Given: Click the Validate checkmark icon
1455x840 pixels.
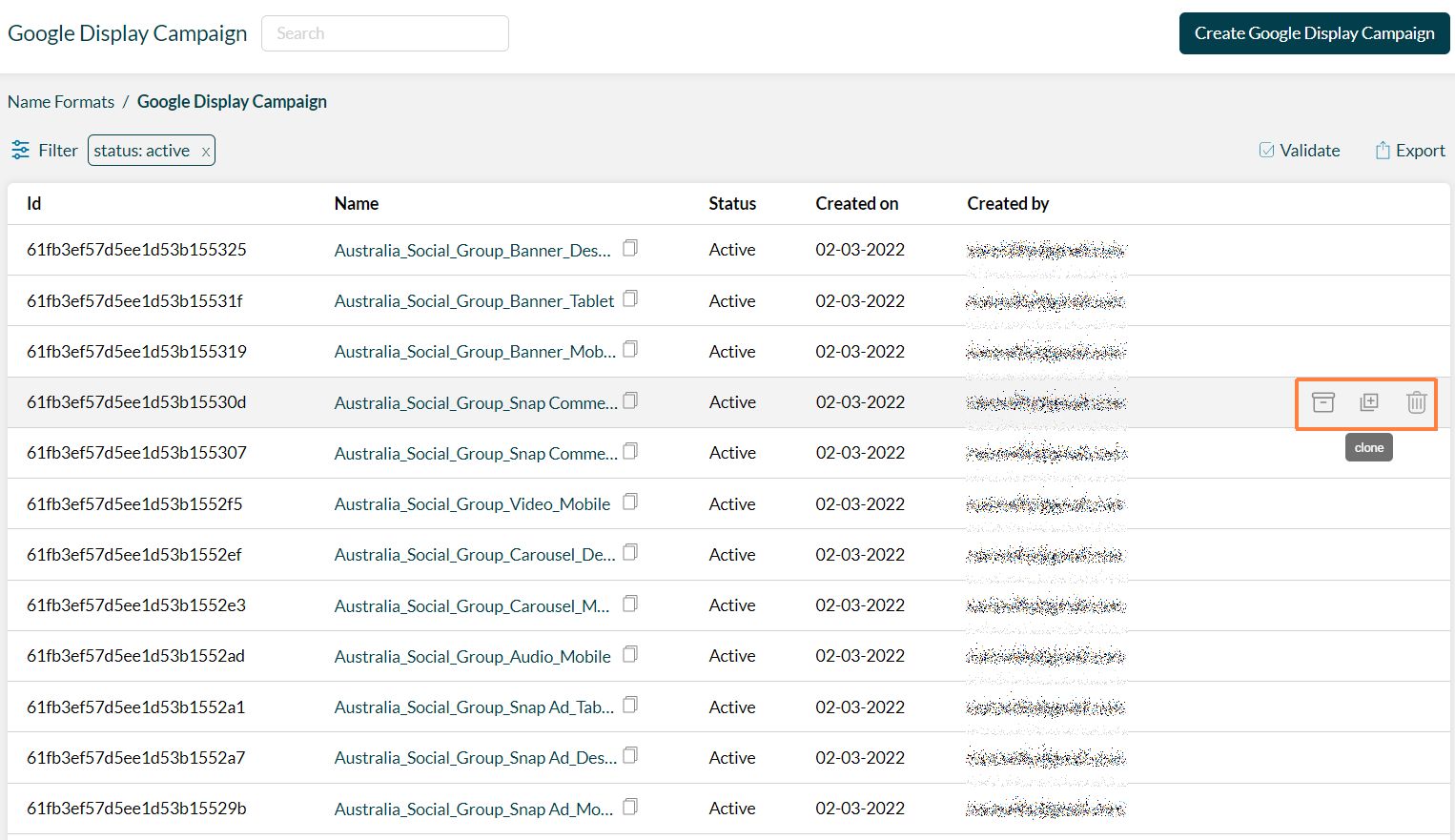Looking at the screenshot, I should coord(1267,150).
